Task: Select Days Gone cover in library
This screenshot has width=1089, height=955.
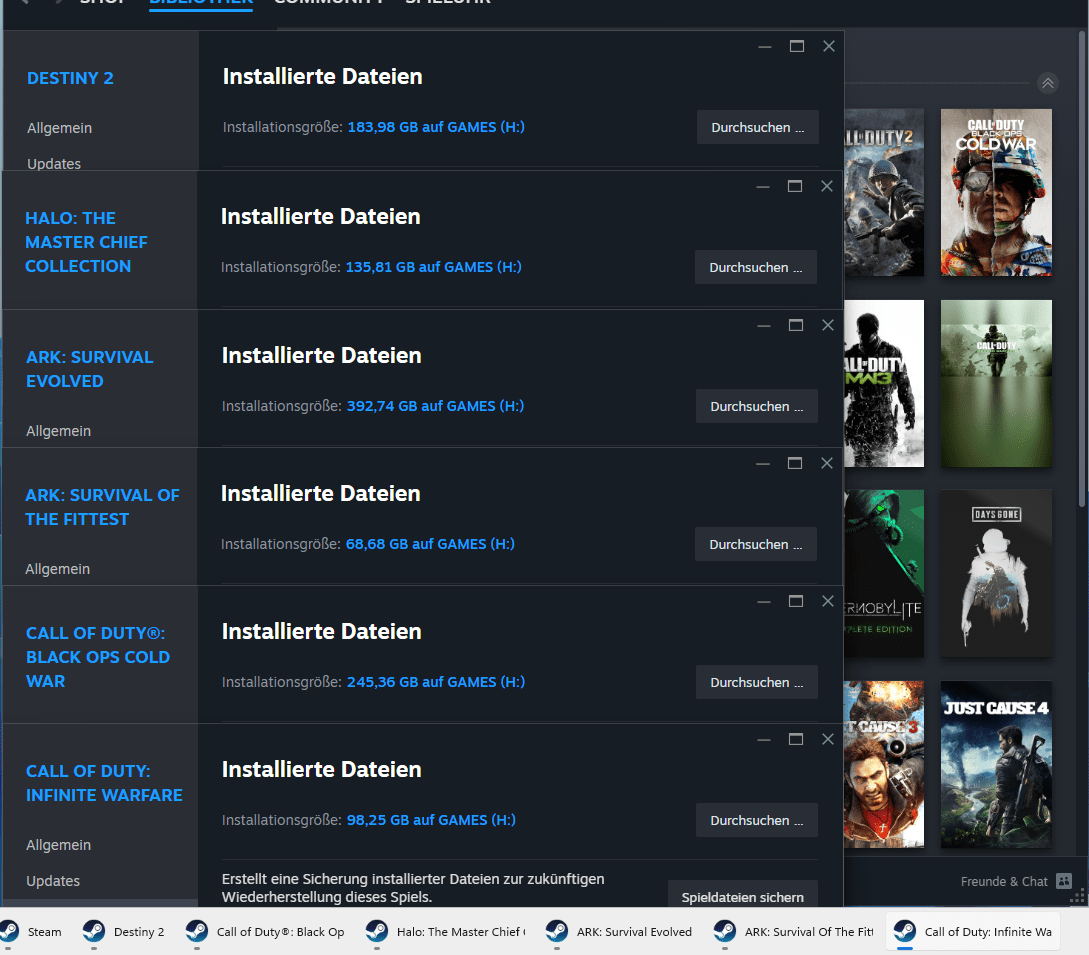Action: 996,574
